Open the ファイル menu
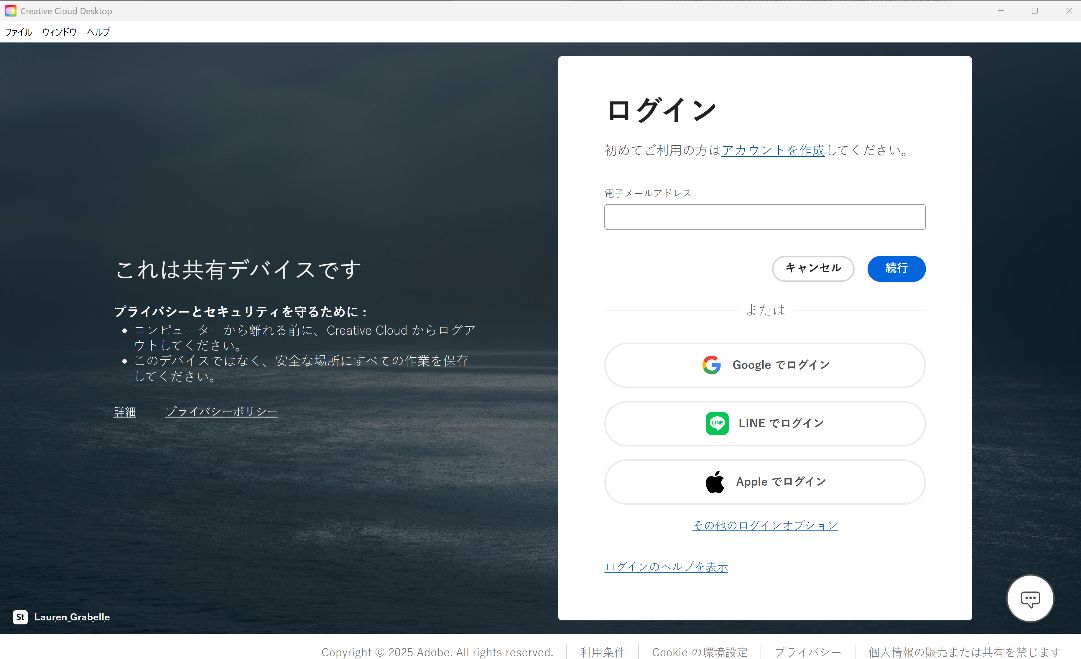The width and height of the screenshot is (1081, 659). click(x=19, y=32)
